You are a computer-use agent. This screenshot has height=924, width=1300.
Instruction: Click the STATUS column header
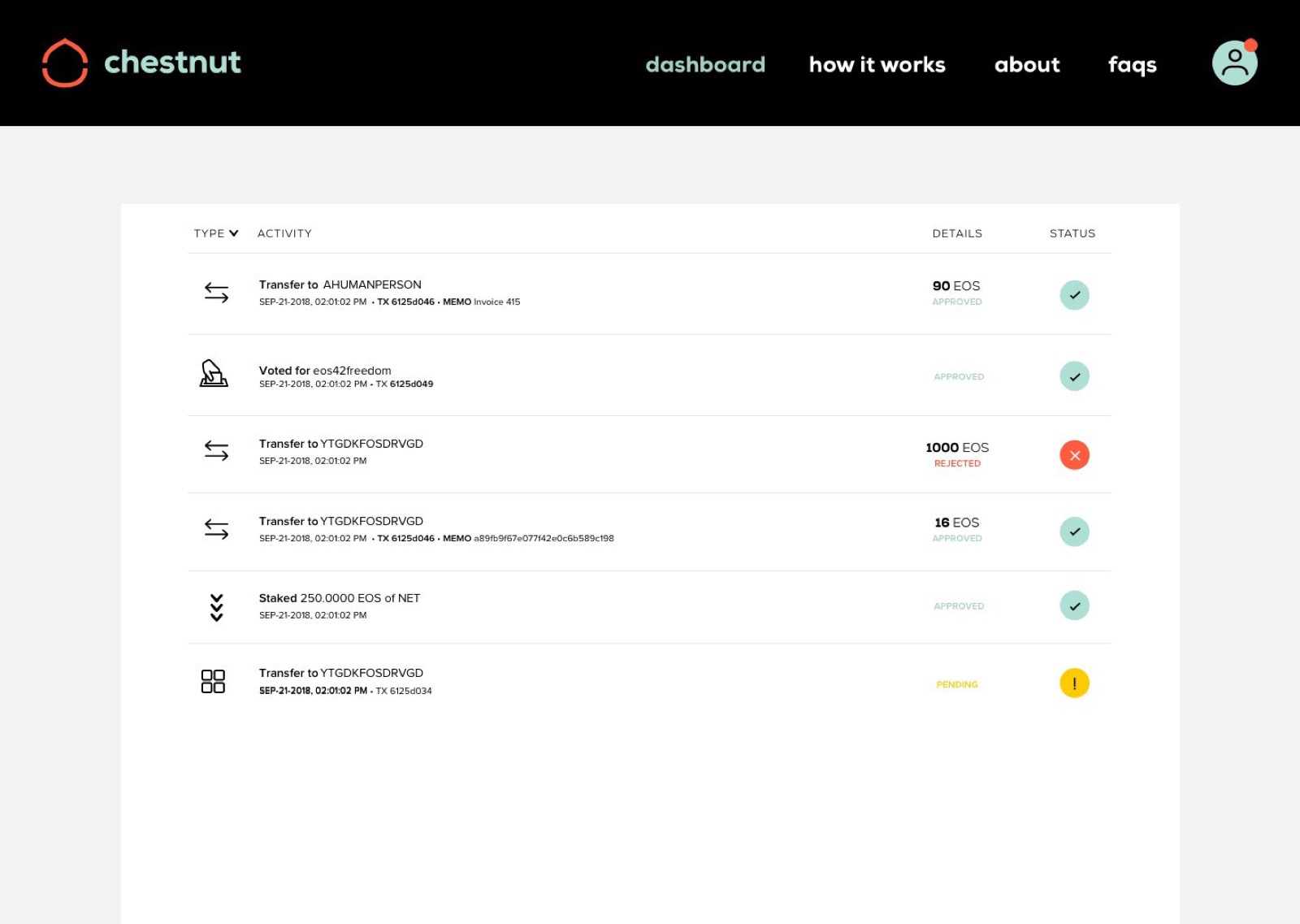(1072, 233)
